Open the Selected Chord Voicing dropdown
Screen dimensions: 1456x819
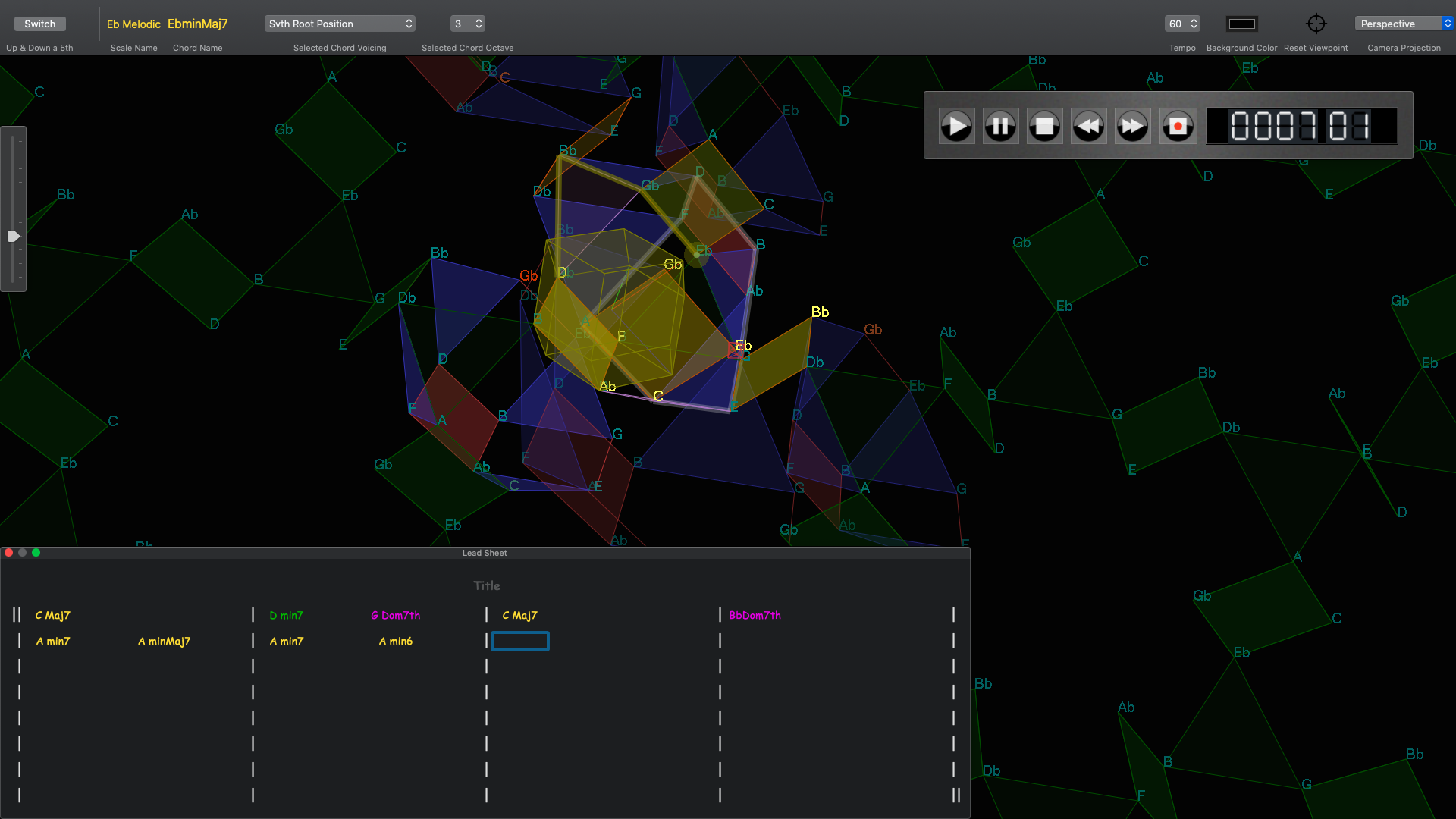pyautogui.click(x=340, y=24)
